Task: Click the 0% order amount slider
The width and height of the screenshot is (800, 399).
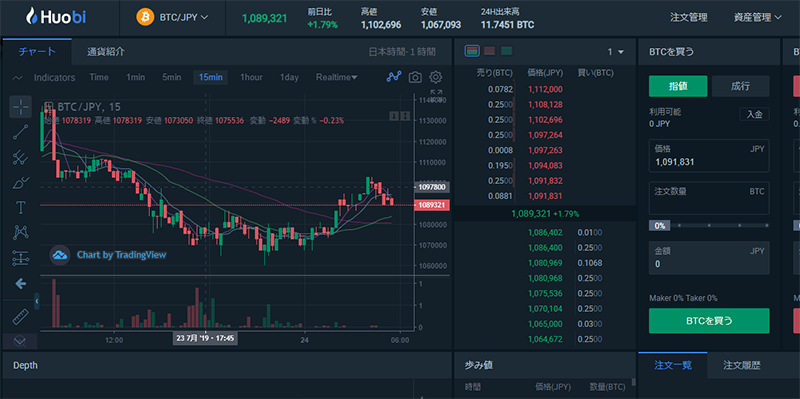Action: [x=659, y=226]
